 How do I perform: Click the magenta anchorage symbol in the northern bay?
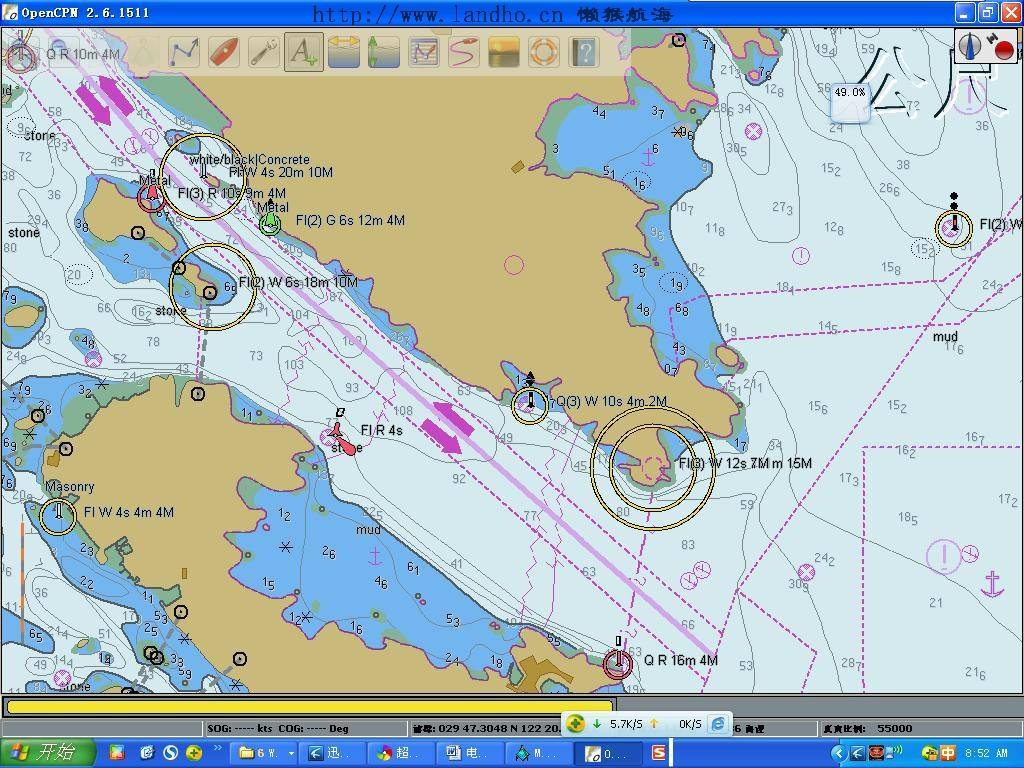648,157
